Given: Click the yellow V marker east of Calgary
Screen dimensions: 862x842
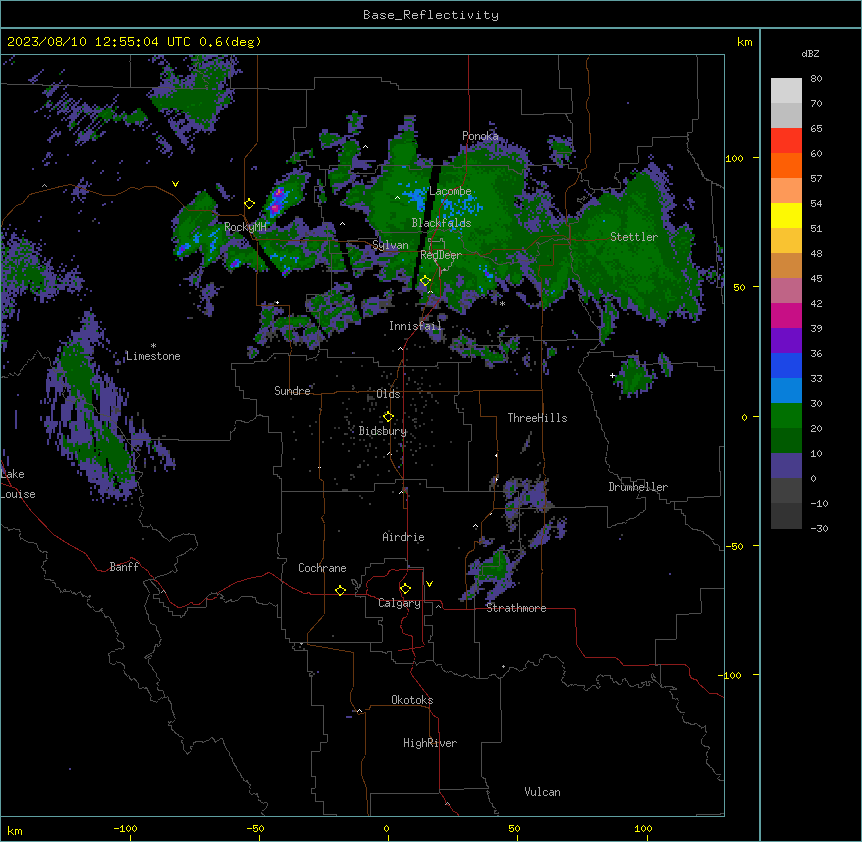Looking at the screenshot, I should click(x=429, y=584).
